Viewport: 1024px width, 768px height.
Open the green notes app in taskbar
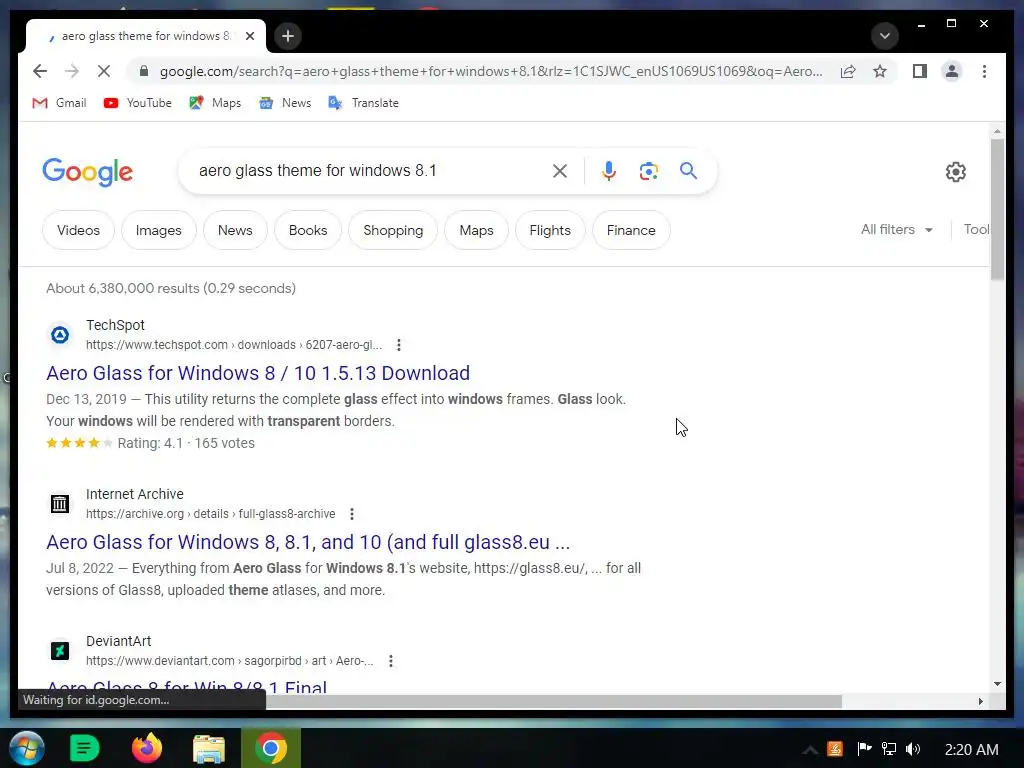pyautogui.click(x=84, y=748)
